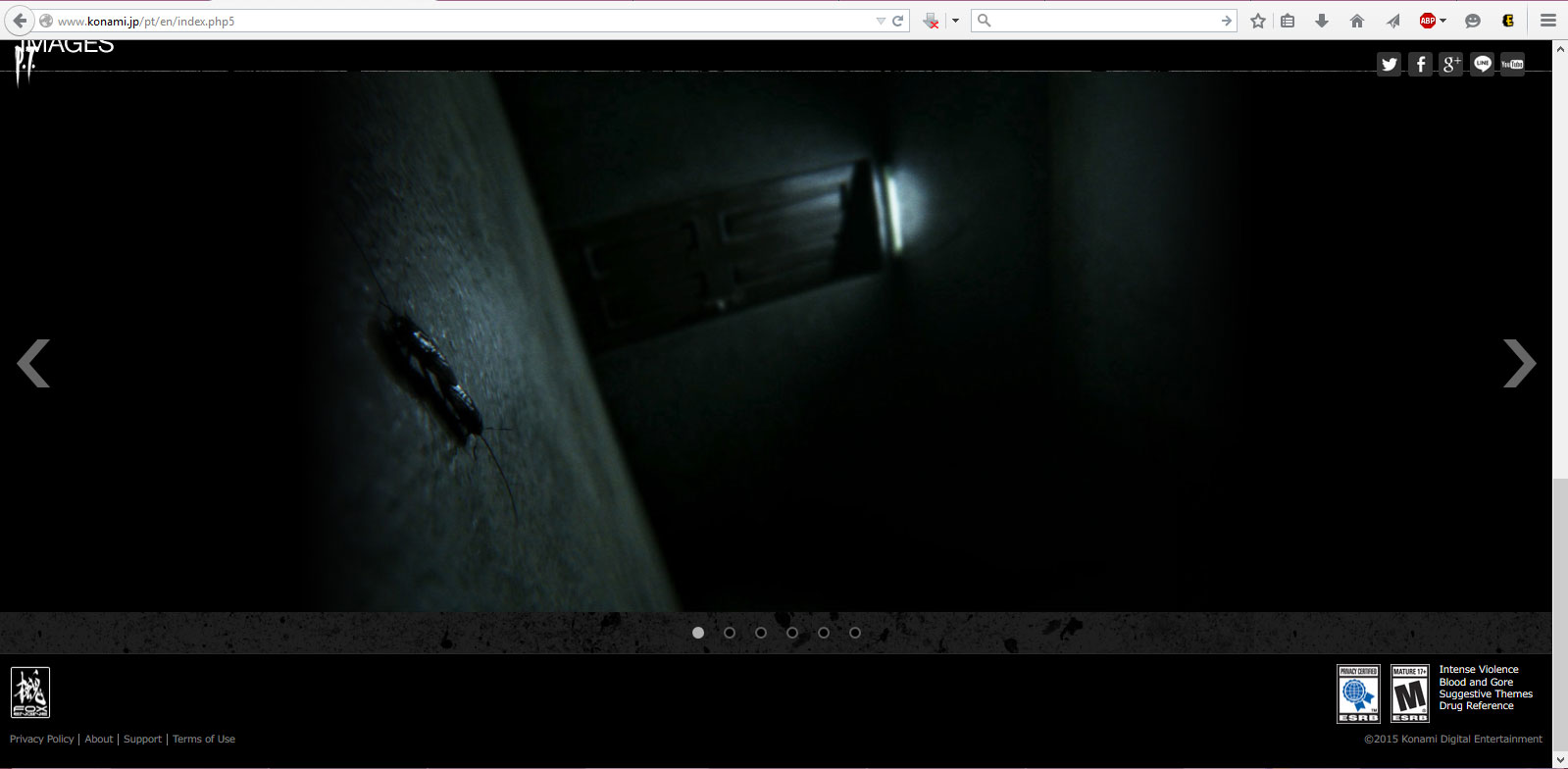The image size is (1568, 769).
Task: Show previous image with left arrow
Action: 33,363
